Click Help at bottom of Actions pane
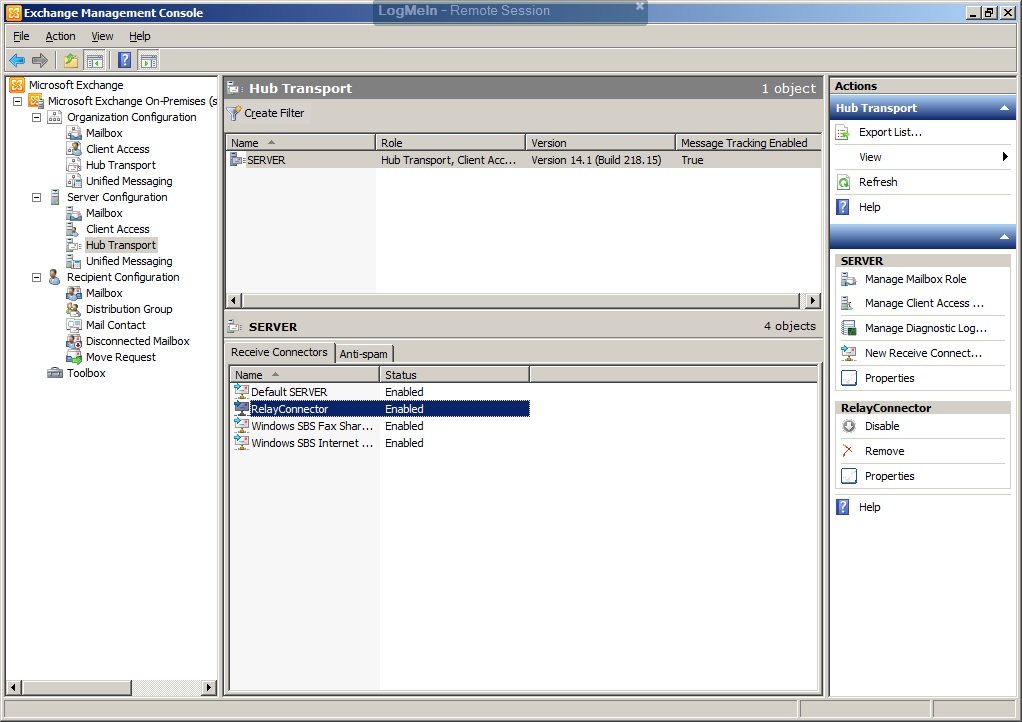 click(869, 507)
